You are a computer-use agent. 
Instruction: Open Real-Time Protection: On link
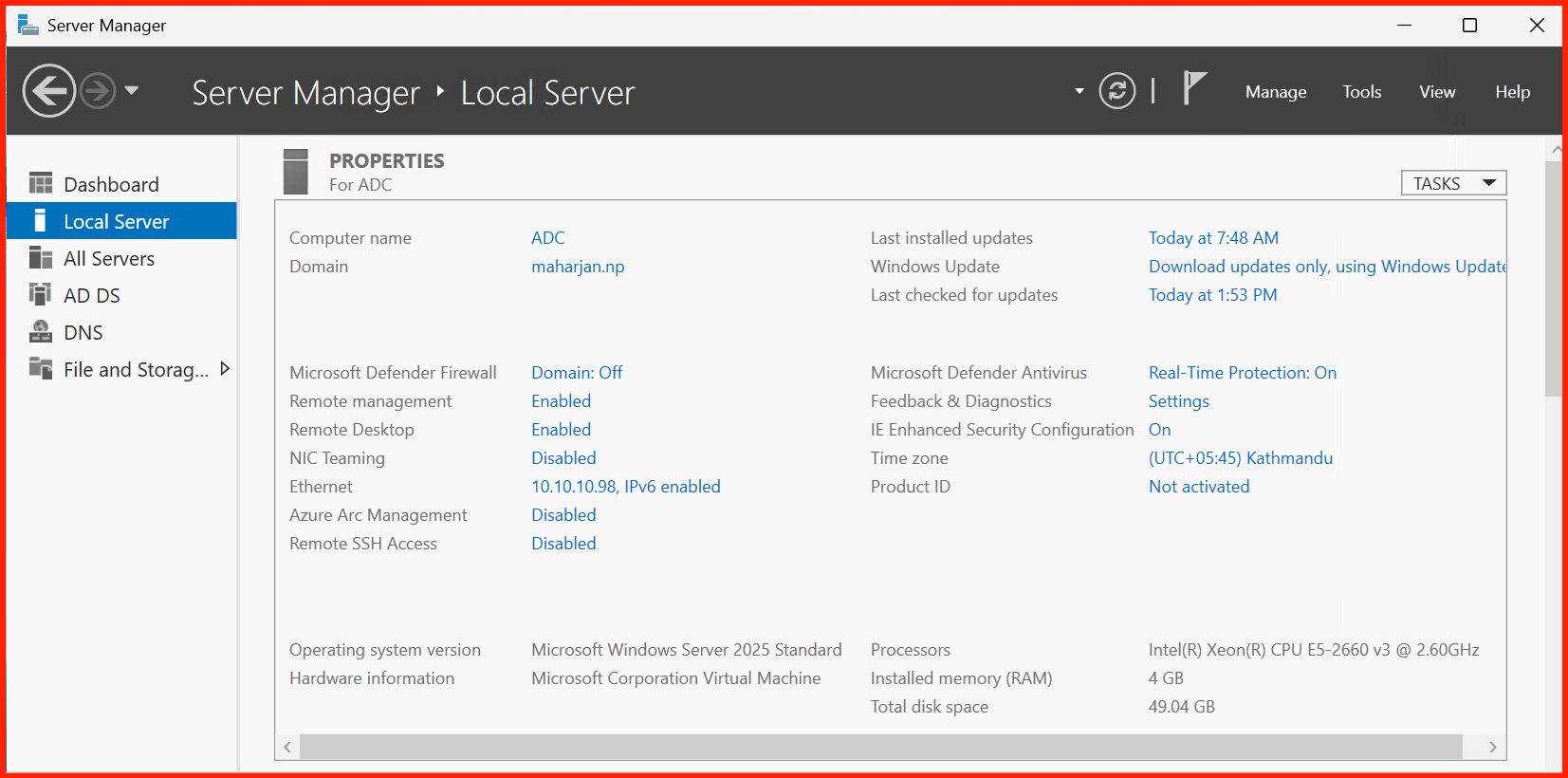tap(1243, 373)
